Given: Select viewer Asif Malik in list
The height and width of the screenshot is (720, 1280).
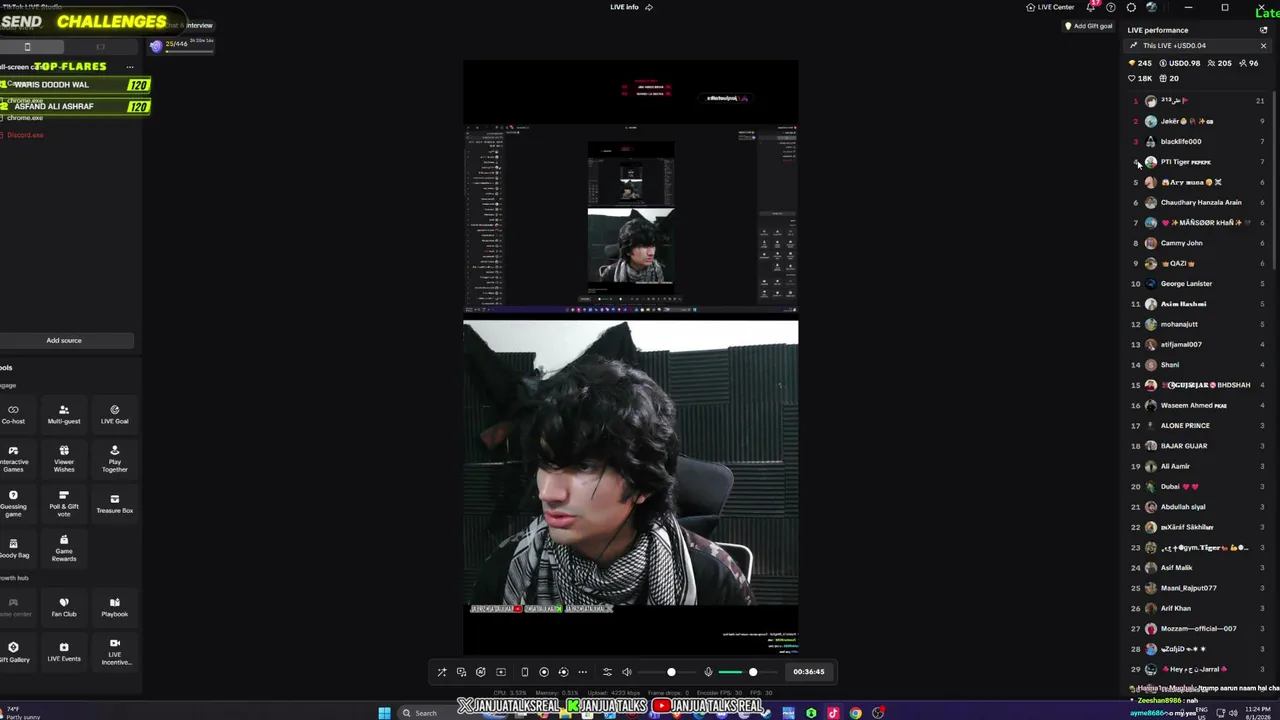Looking at the screenshot, I should [1198, 568].
